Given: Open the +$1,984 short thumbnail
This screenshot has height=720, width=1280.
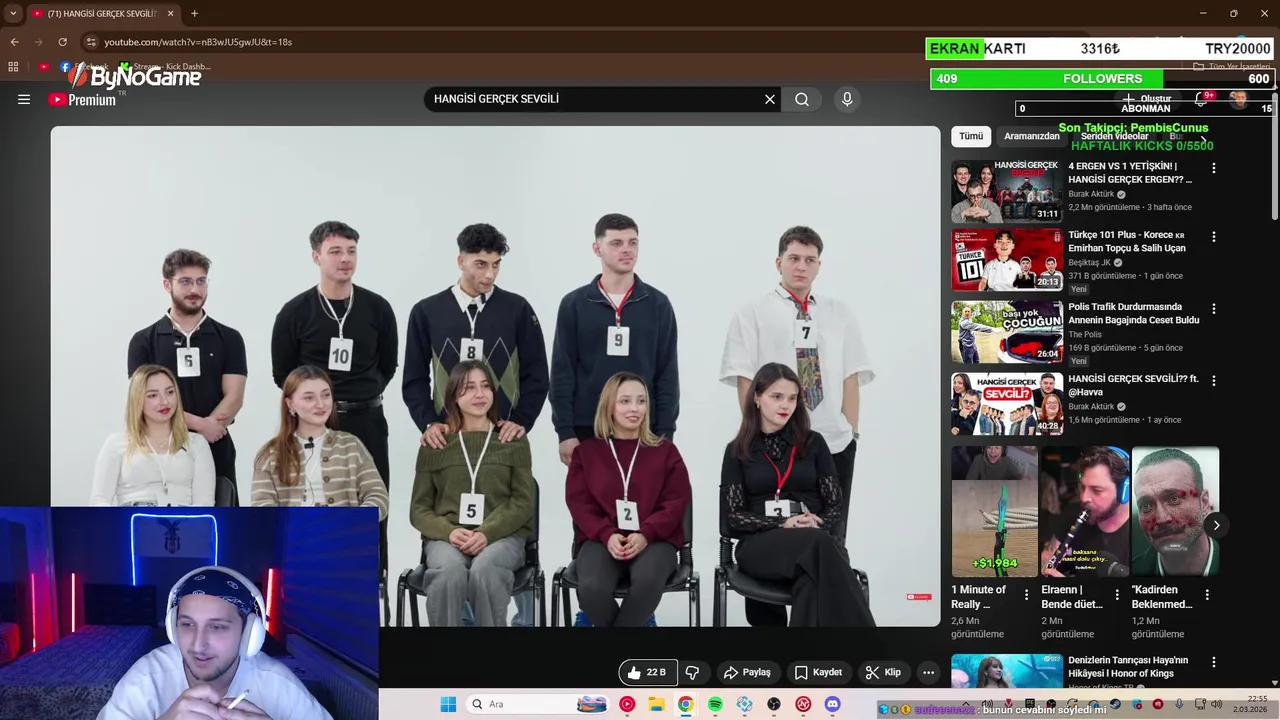Looking at the screenshot, I should point(995,511).
